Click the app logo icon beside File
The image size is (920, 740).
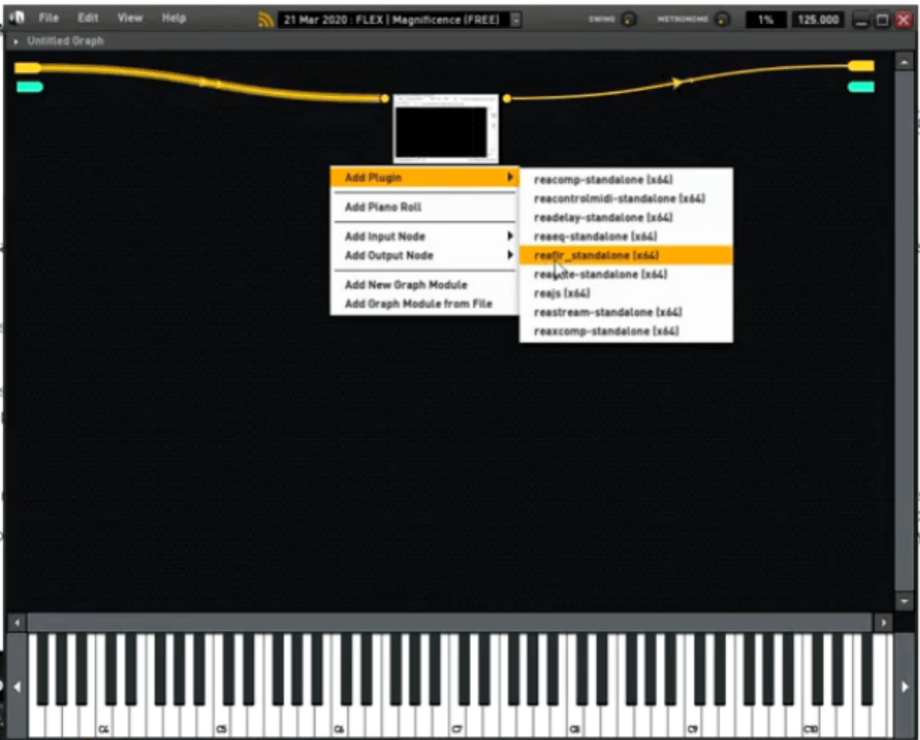17,18
